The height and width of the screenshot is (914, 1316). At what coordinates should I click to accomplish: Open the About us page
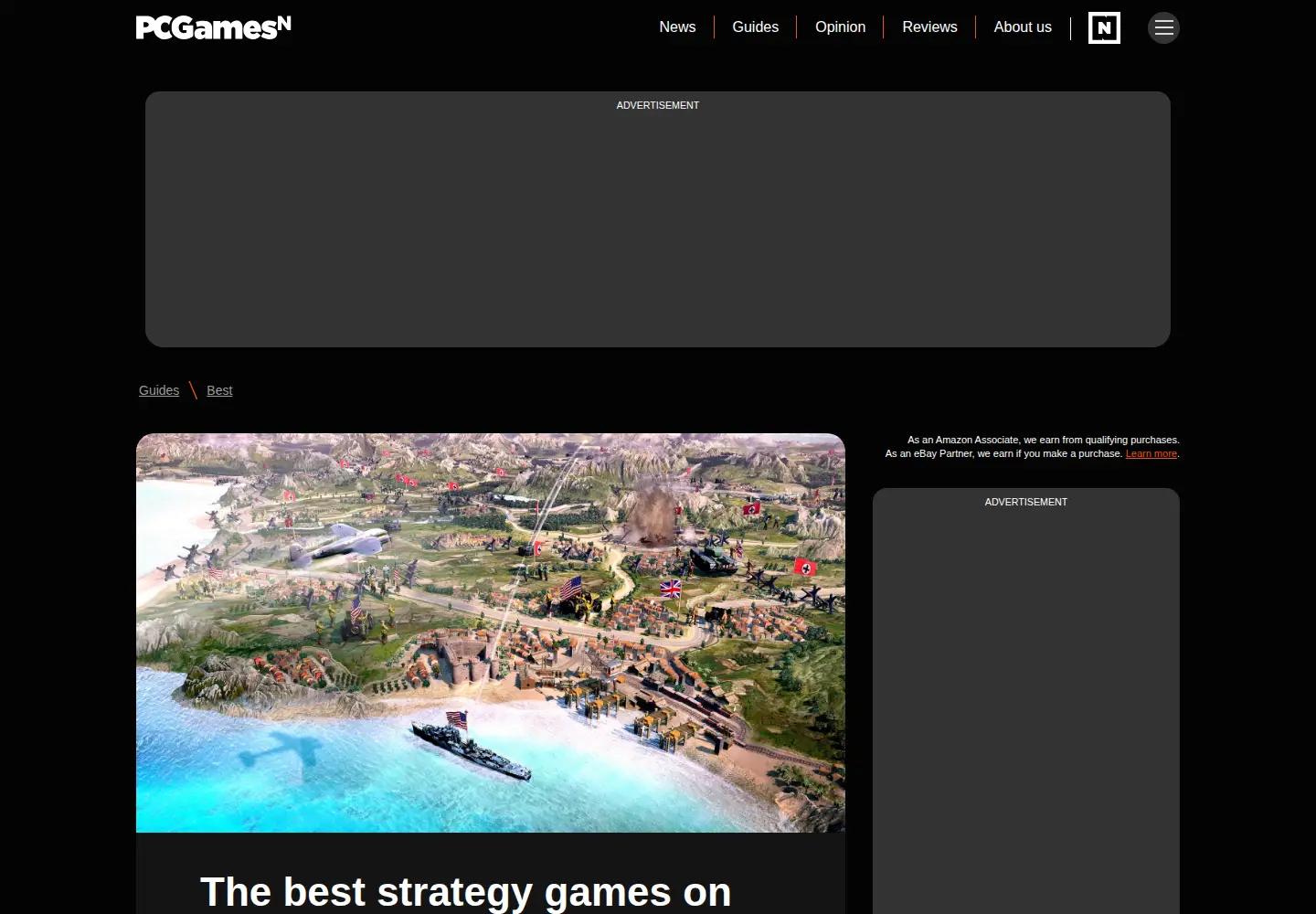1023,27
